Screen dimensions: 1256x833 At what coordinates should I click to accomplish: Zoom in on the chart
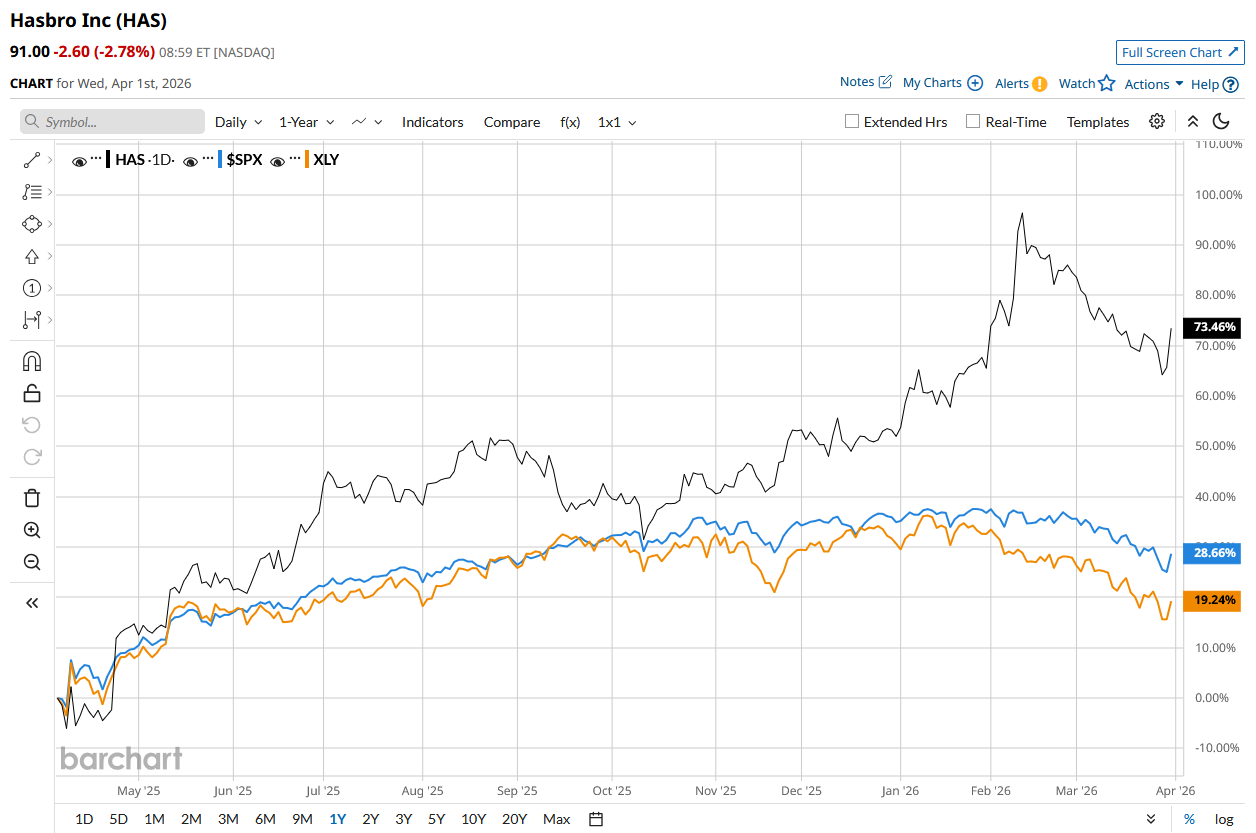tap(31, 530)
